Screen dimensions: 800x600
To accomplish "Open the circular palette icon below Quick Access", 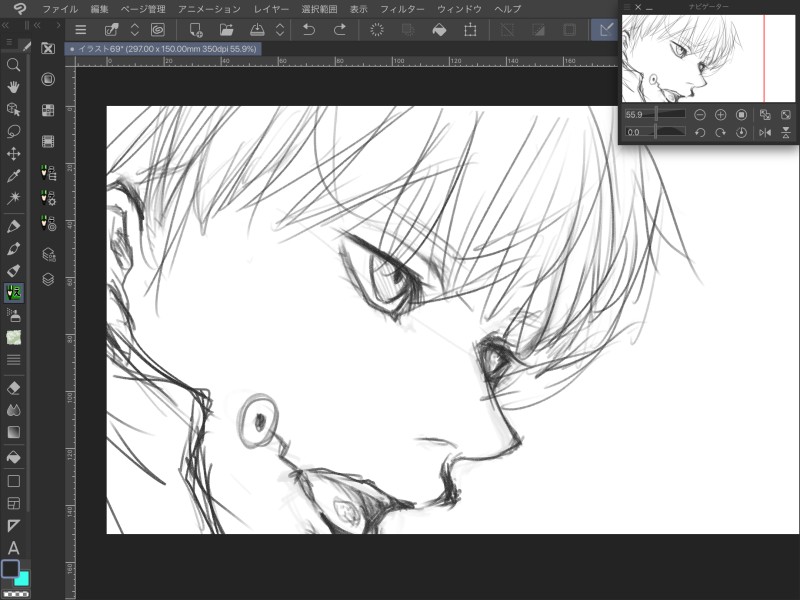I will coord(48,79).
